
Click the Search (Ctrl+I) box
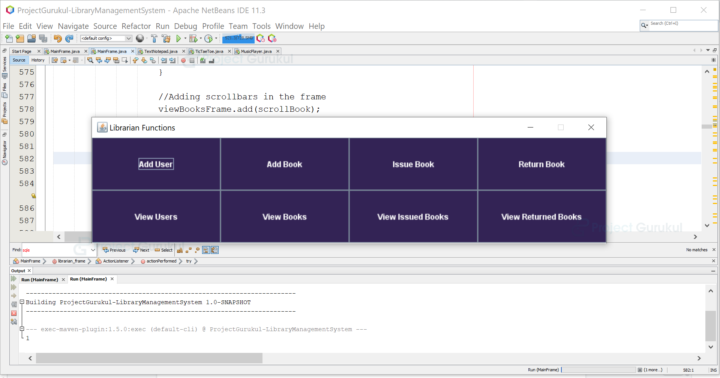tap(678, 25)
